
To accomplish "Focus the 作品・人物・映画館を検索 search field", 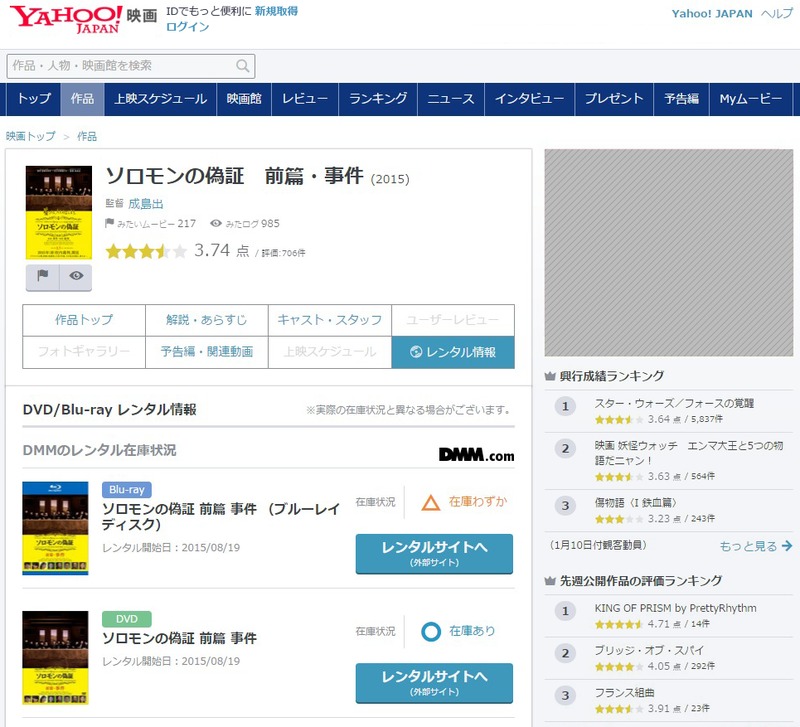I will 131,66.
